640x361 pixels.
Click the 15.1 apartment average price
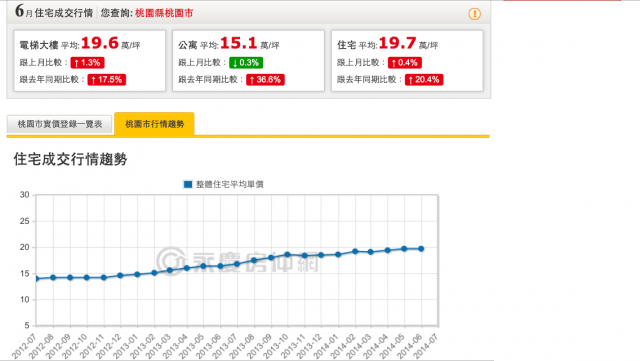(x=238, y=43)
